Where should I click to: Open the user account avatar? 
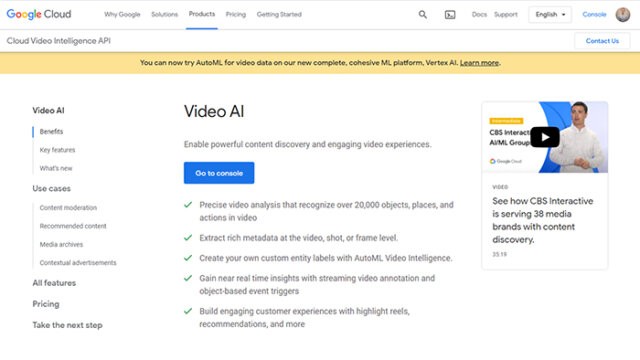click(622, 14)
